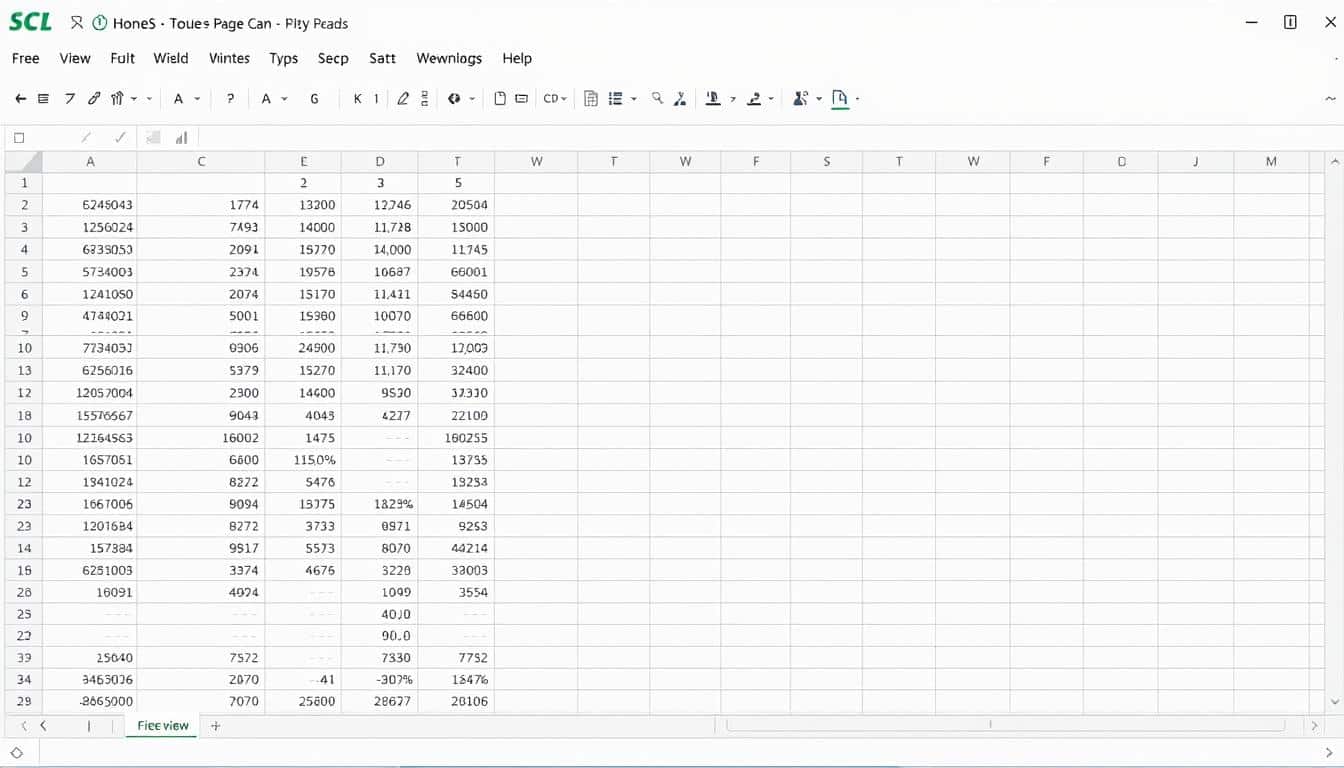Click the pencil edit icon in the toolbar

click(x=403, y=99)
